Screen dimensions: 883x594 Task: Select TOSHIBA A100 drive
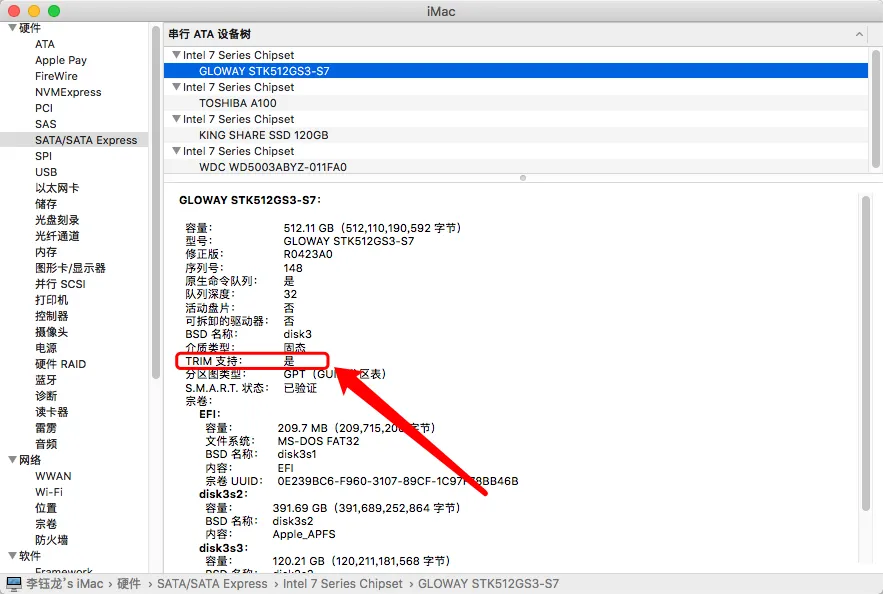[x=515, y=103]
